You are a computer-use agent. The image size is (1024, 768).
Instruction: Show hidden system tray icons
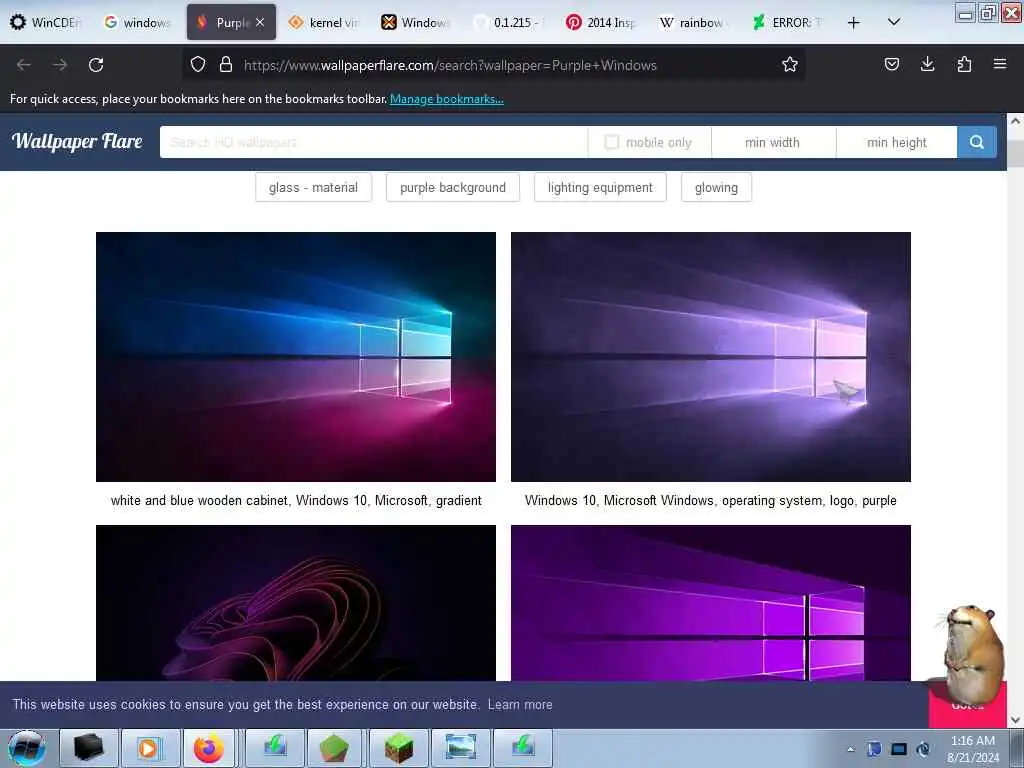click(x=850, y=749)
